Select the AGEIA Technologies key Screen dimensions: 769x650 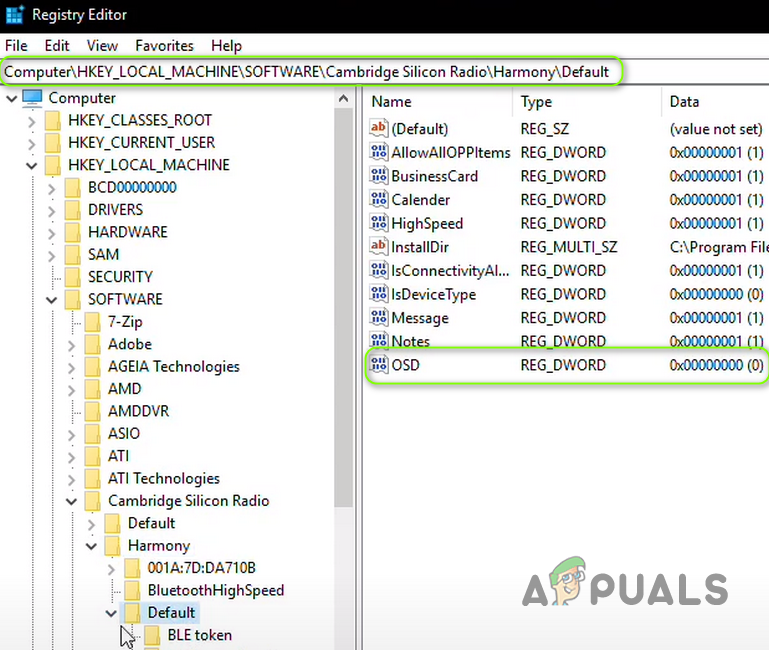174,366
